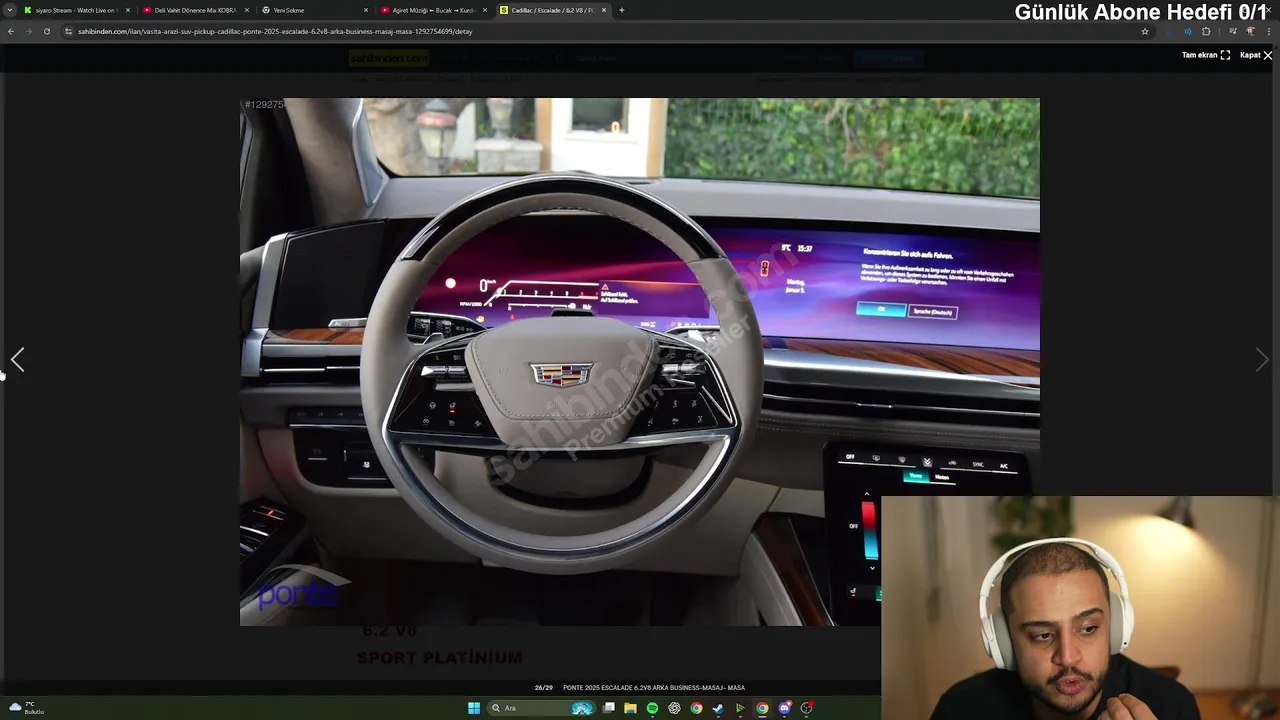Show the previous gallery photo with left arrow
1280x720 pixels.
[17, 359]
